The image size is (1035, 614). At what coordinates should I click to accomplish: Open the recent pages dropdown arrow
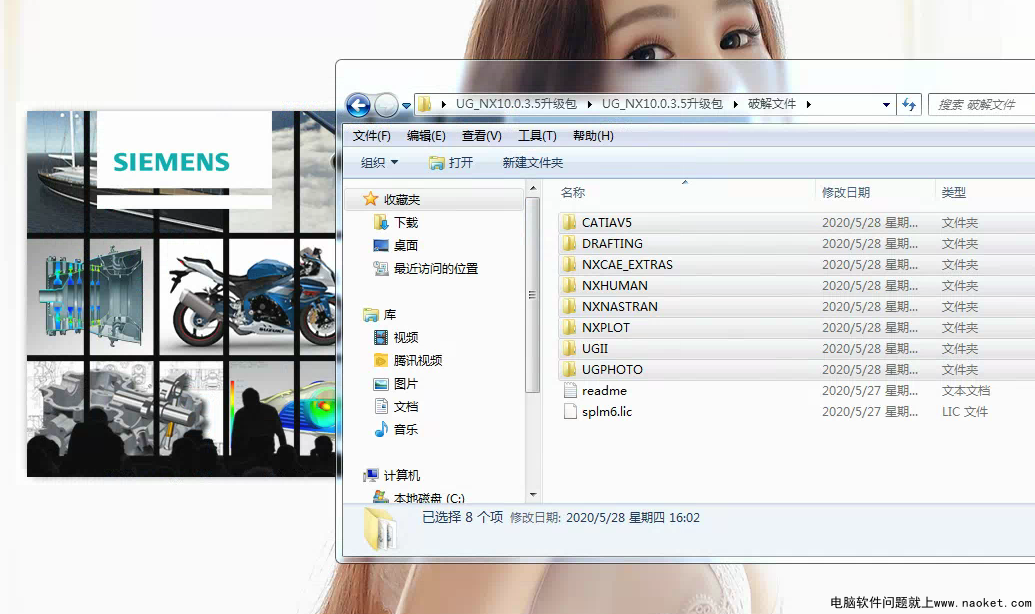[407, 105]
